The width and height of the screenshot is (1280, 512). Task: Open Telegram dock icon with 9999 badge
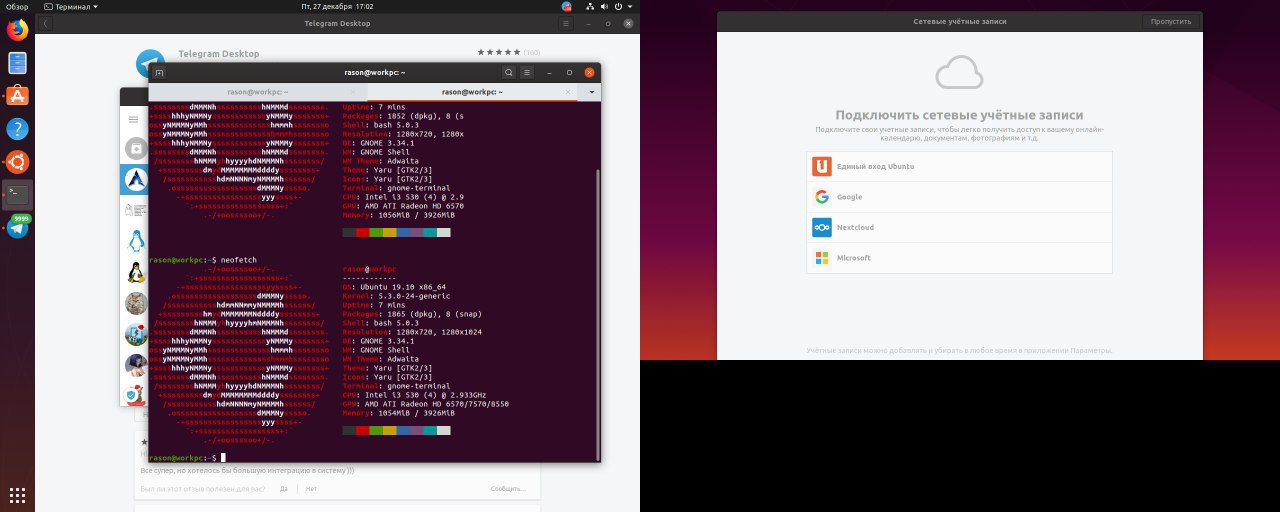(17, 228)
